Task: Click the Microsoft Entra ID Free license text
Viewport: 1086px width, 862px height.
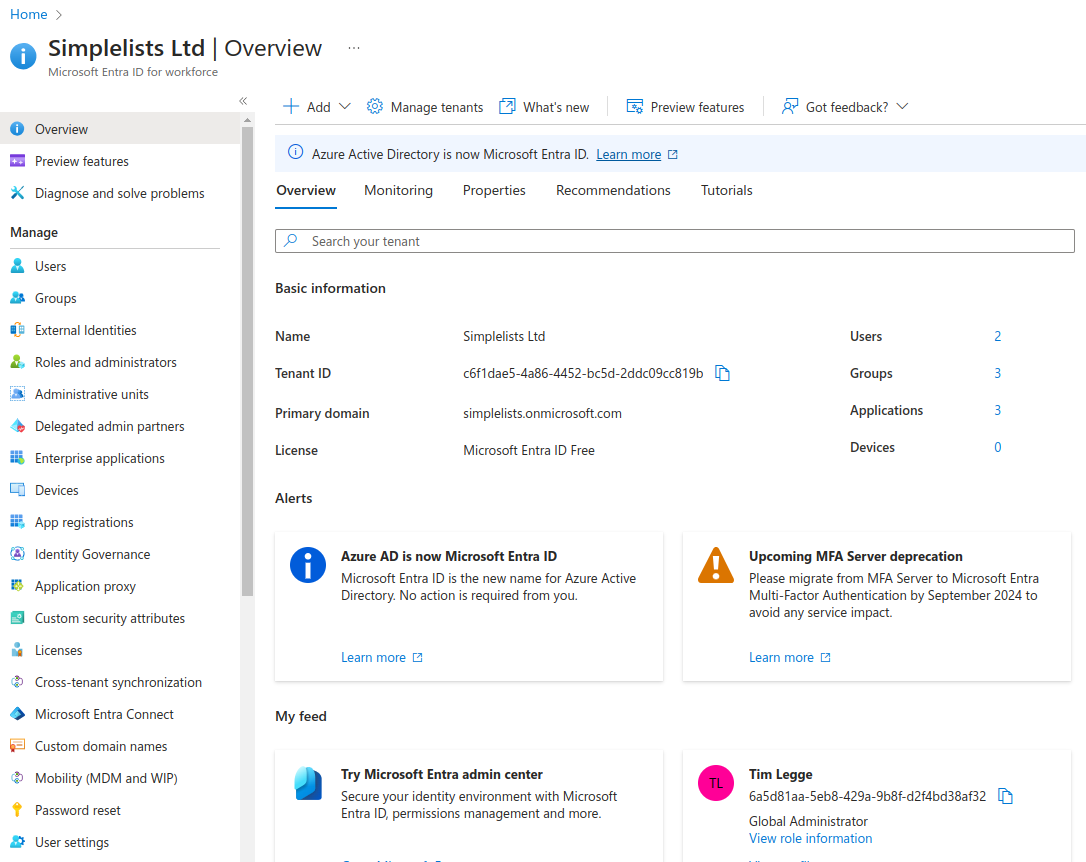Action: coord(528,450)
